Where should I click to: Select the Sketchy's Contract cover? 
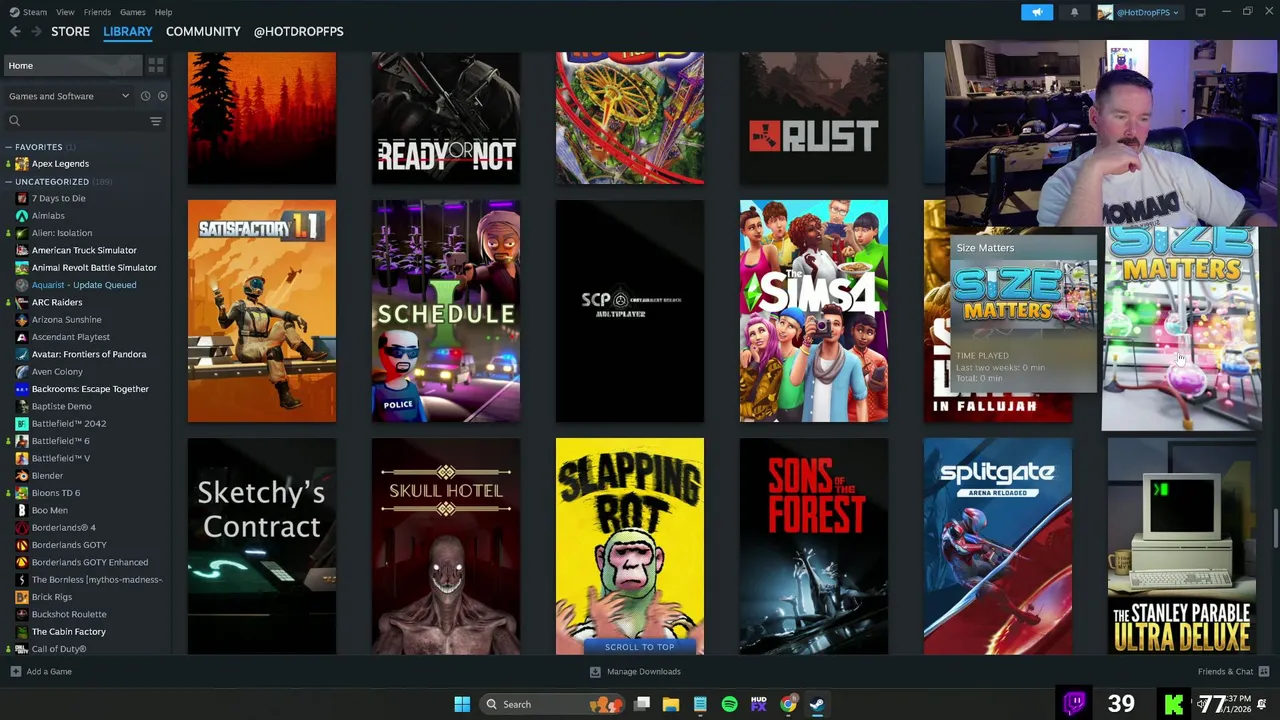tap(262, 546)
